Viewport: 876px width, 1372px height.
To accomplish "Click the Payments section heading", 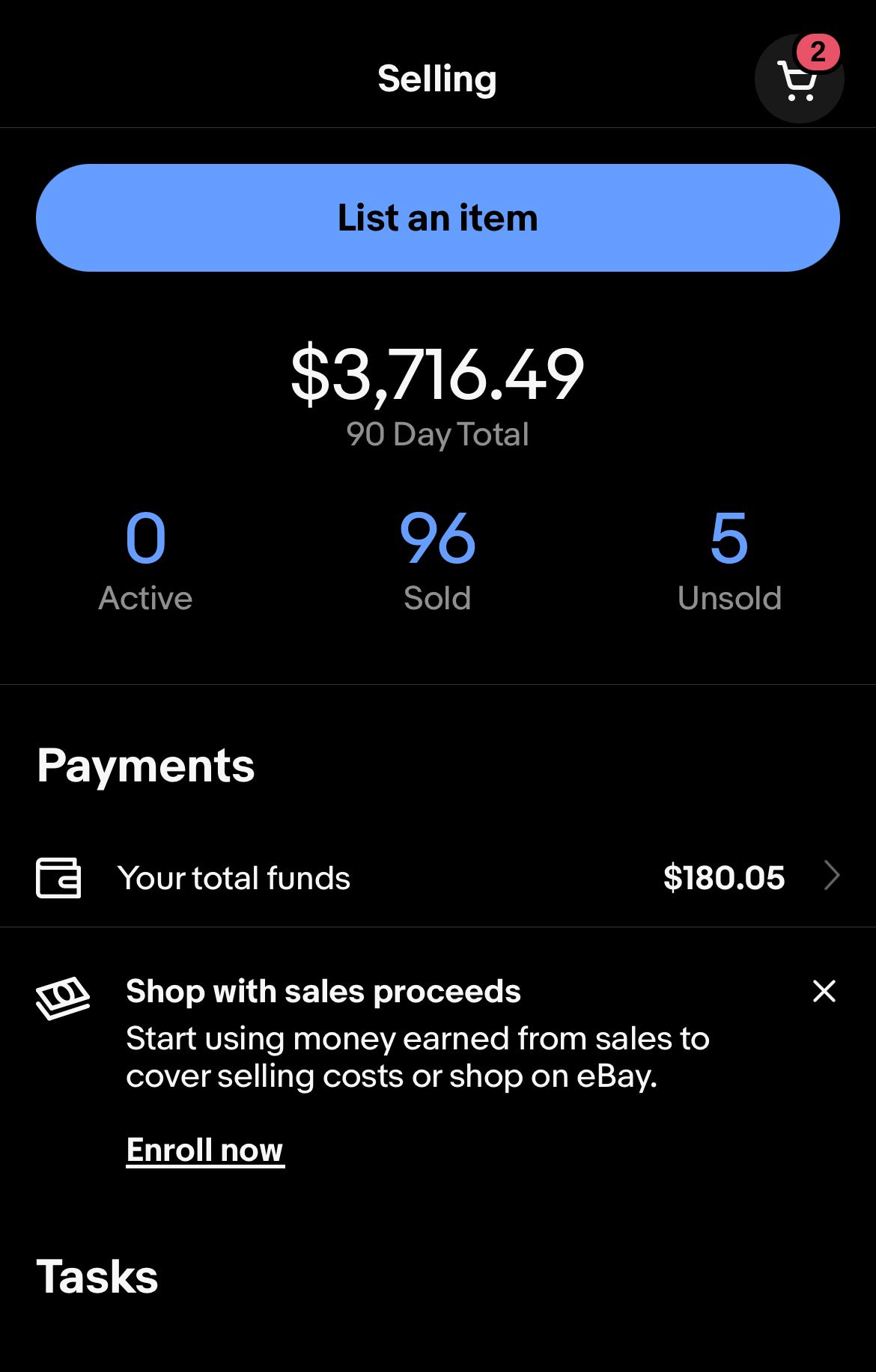I will coord(146,766).
